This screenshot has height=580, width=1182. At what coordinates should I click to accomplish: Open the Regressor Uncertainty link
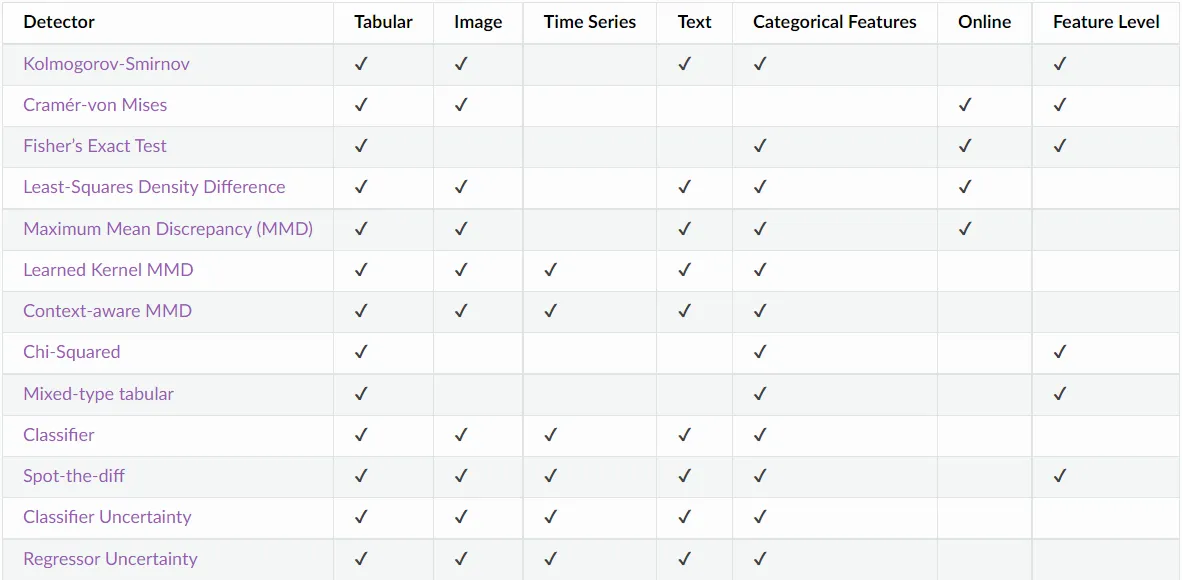click(x=110, y=559)
